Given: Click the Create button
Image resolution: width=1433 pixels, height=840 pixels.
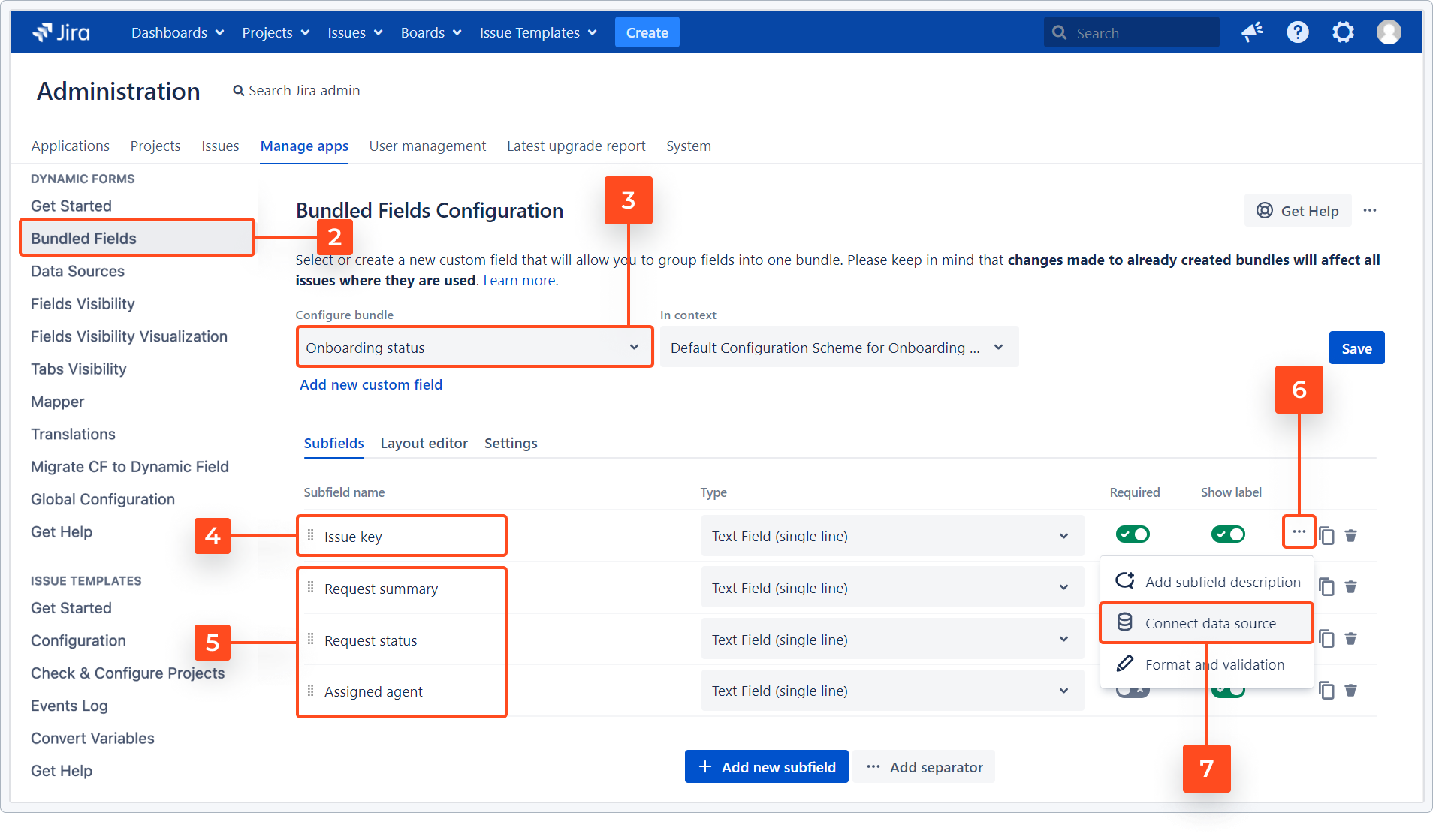Looking at the screenshot, I should click(x=647, y=32).
